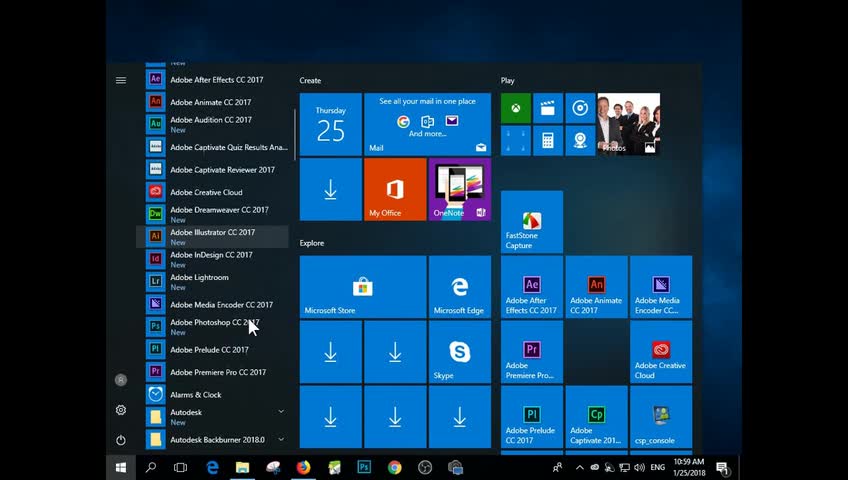Launch Adobe Dreamweaver CC 2017
This screenshot has height=480, width=848.
coord(212,215)
